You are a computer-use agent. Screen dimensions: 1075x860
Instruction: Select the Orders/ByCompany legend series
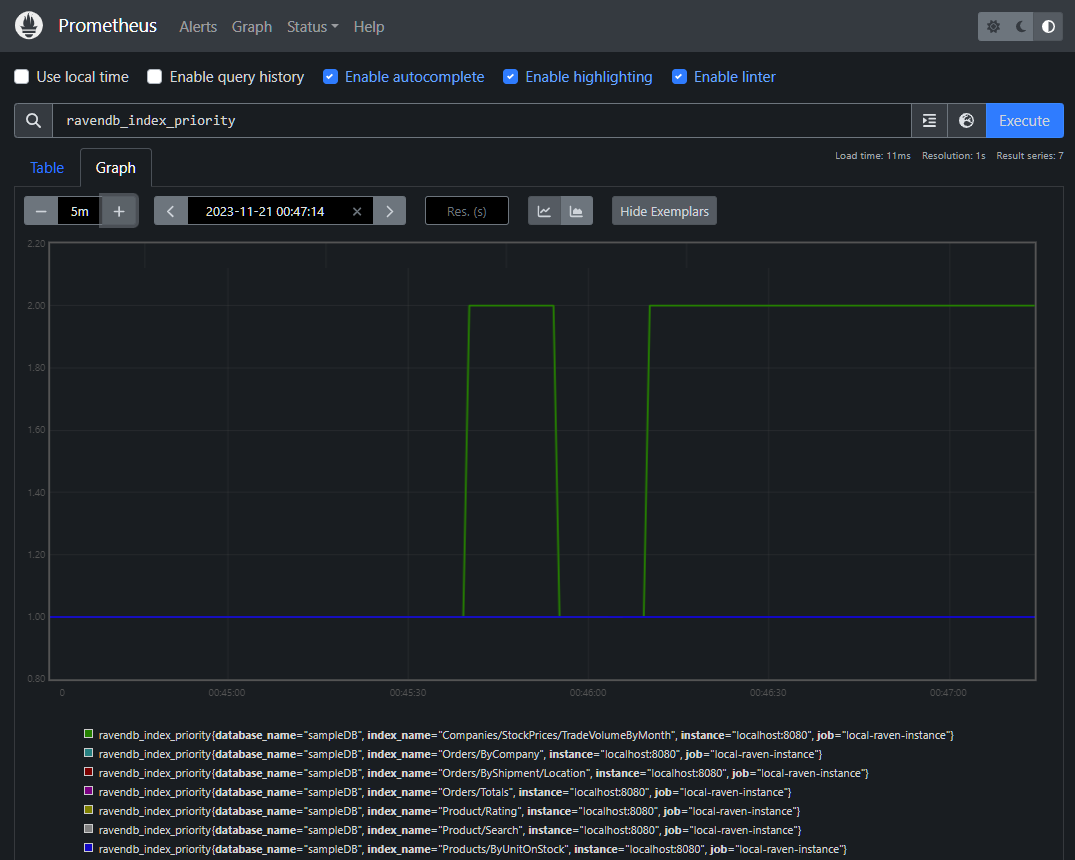pyautogui.click(x=460, y=754)
